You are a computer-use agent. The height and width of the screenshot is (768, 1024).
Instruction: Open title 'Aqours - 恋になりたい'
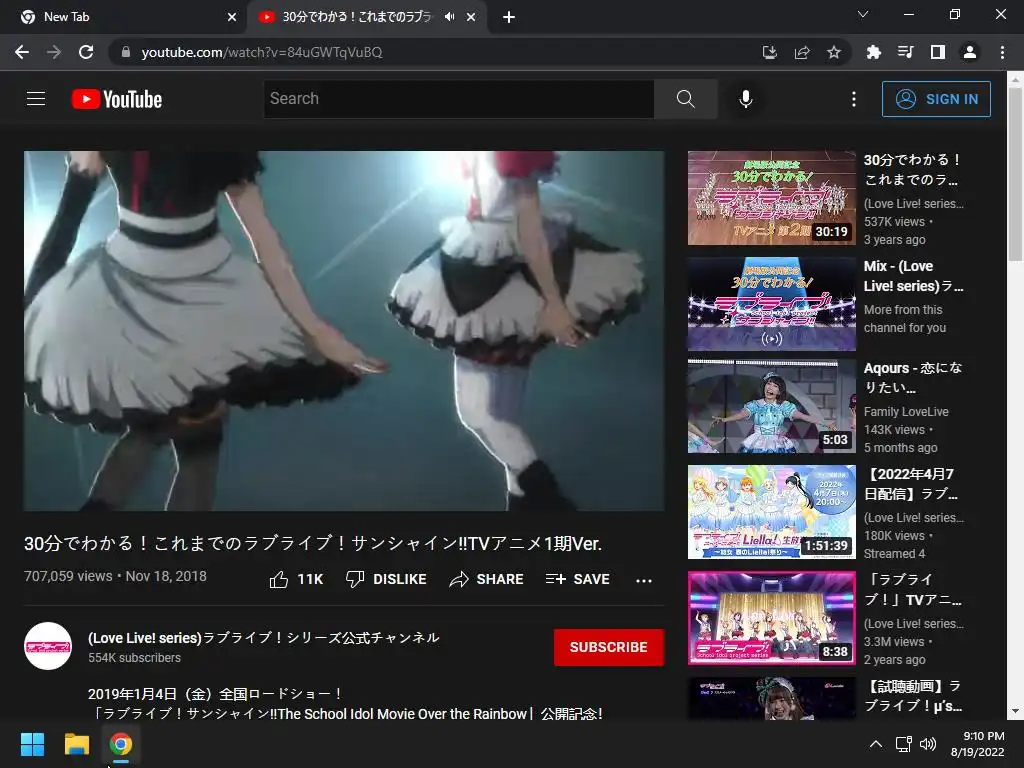(913, 377)
